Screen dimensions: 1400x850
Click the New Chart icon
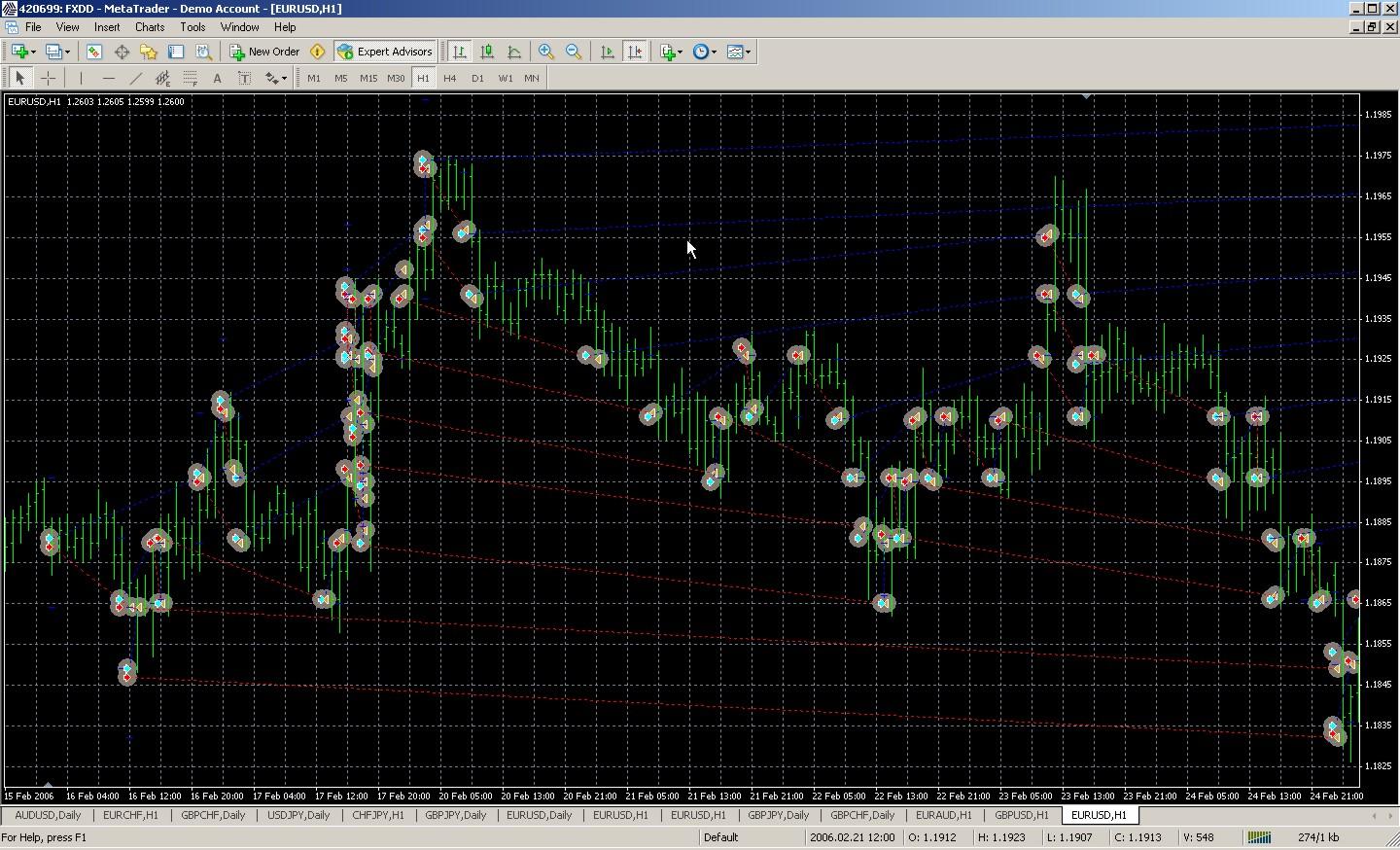tap(19, 52)
